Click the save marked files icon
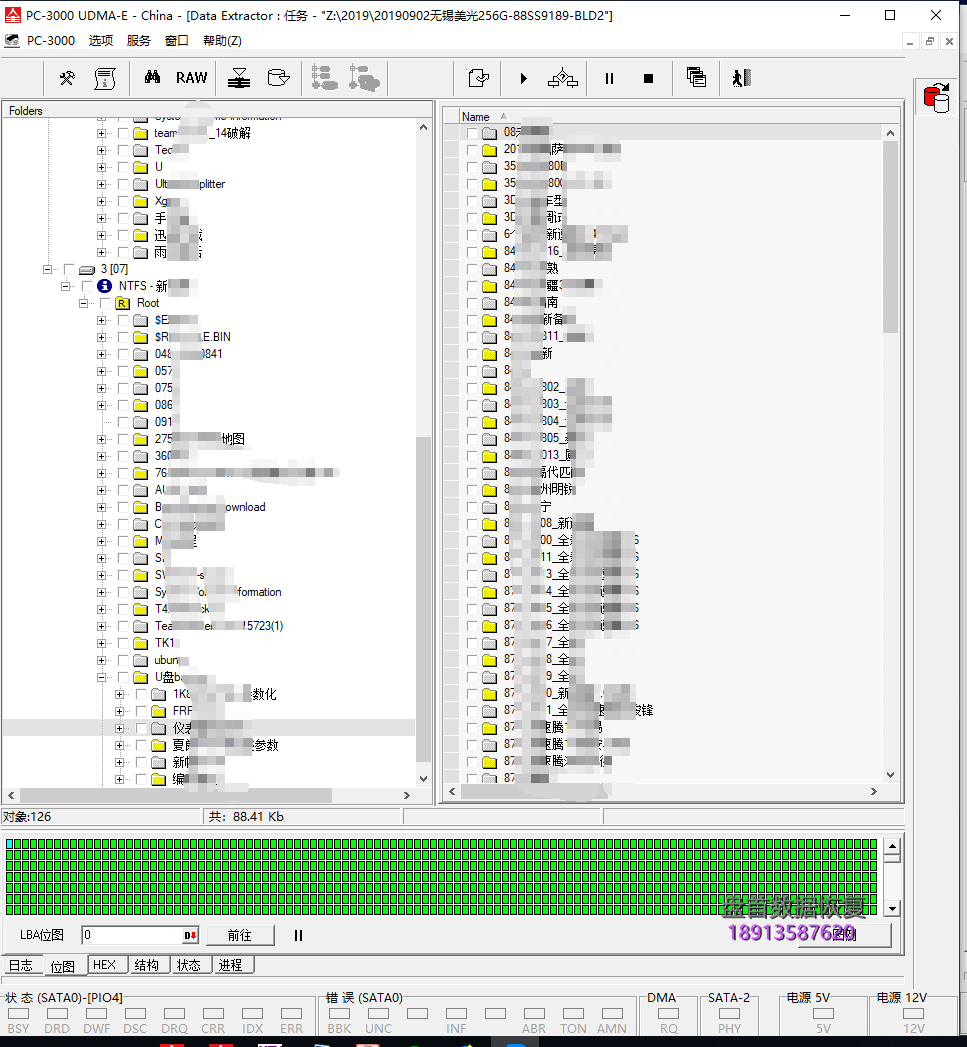967x1047 pixels. pyautogui.click(x=478, y=79)
